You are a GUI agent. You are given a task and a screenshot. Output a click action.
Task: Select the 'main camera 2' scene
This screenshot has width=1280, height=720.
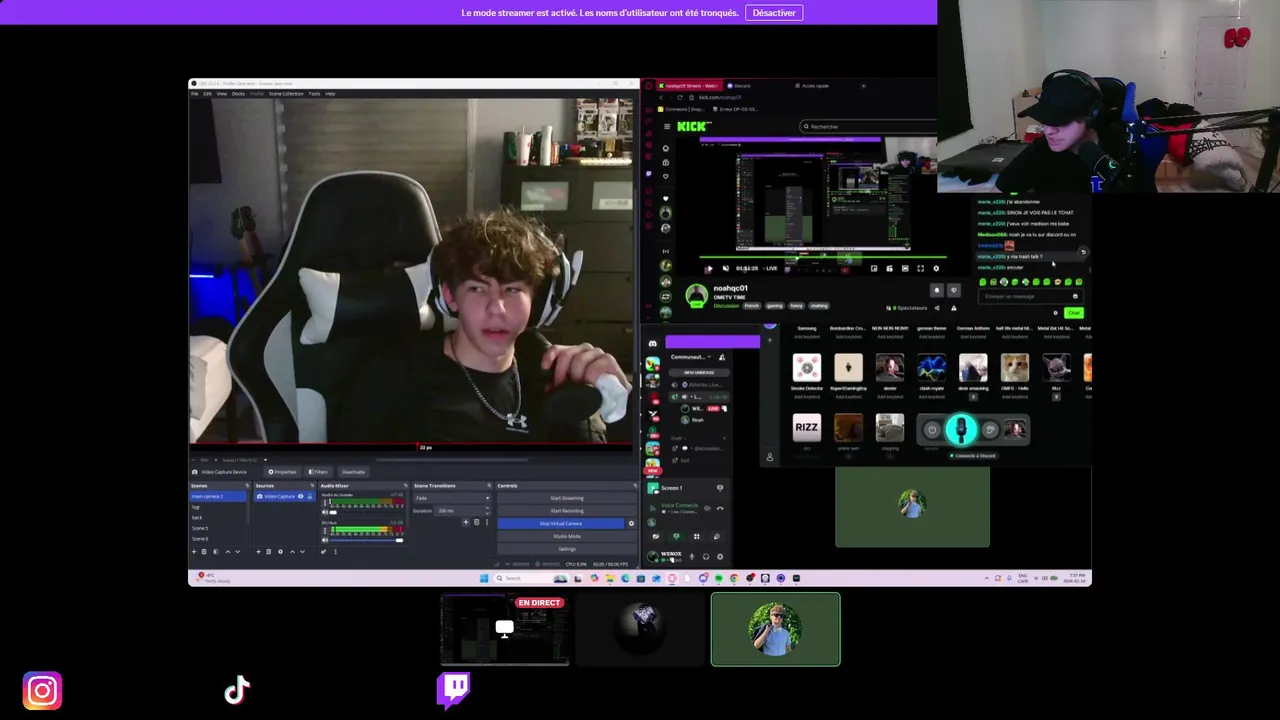(x=219, y=496)
